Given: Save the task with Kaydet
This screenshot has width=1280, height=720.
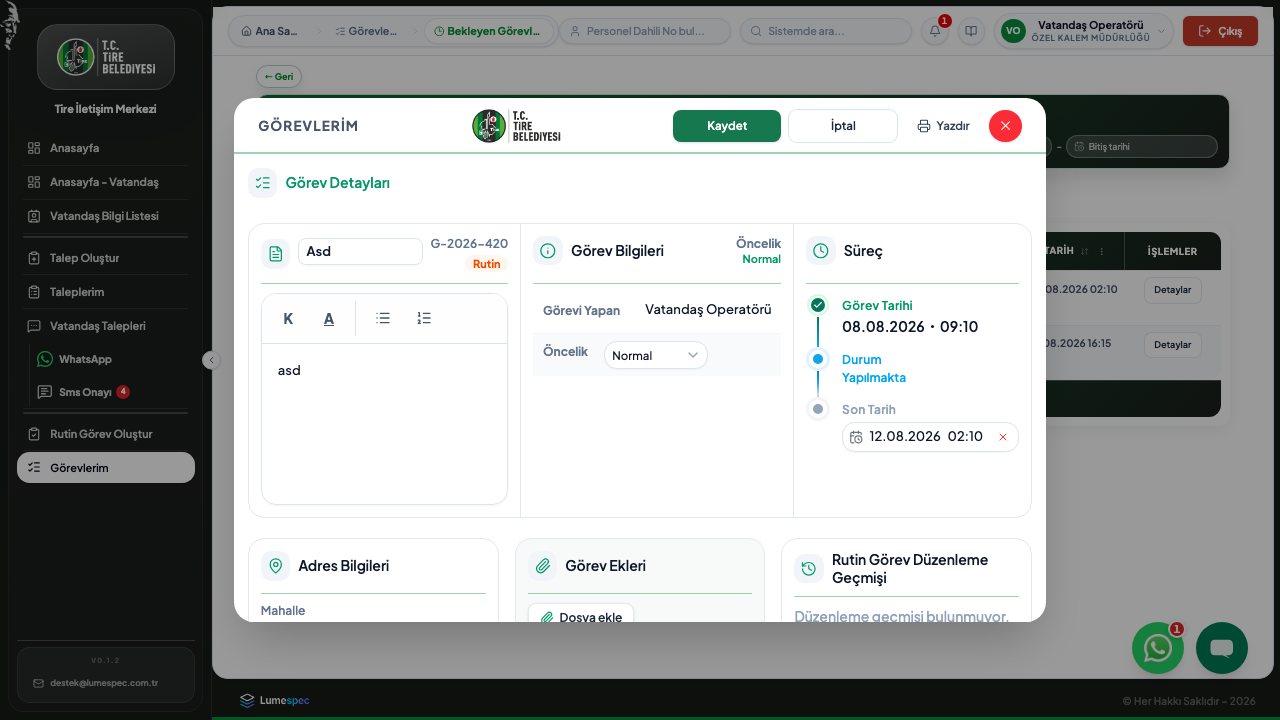Looking at the screenshot, I should click(x=727, y=126).
